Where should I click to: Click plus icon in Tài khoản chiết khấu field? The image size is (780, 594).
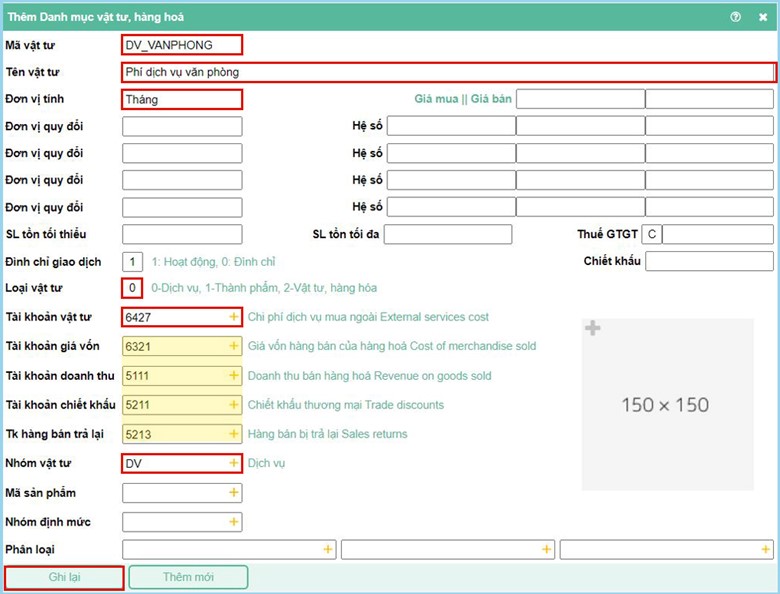click(234, 405)
